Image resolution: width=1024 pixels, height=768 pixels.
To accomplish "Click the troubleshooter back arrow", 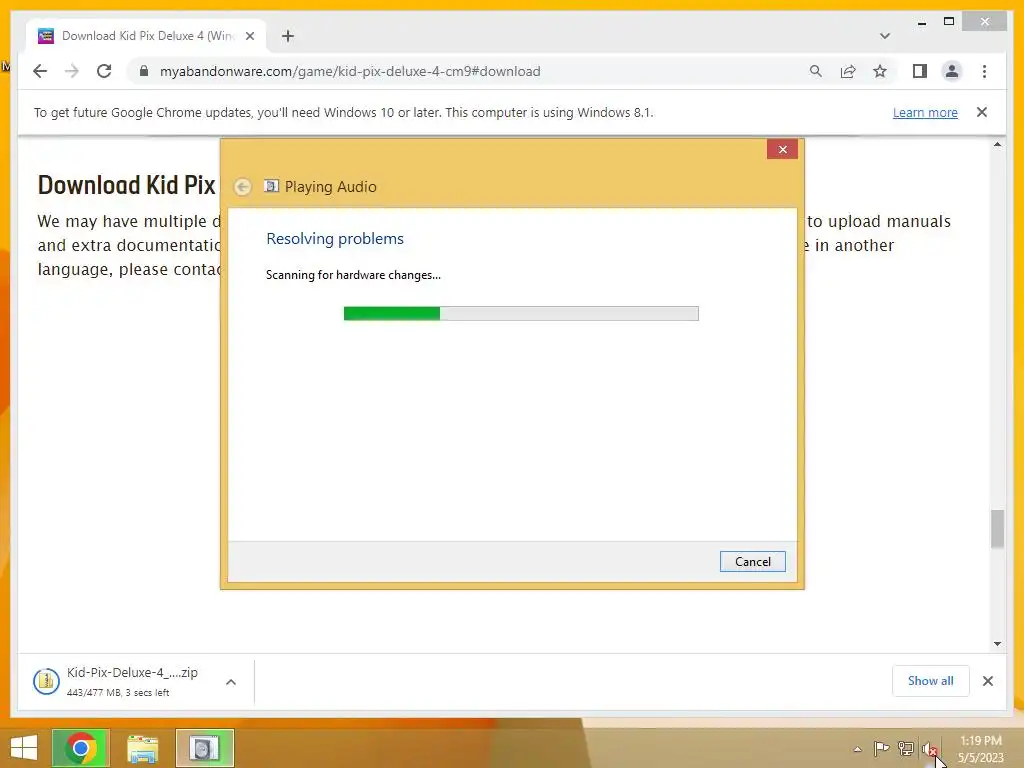I will (x=242, y=187).
